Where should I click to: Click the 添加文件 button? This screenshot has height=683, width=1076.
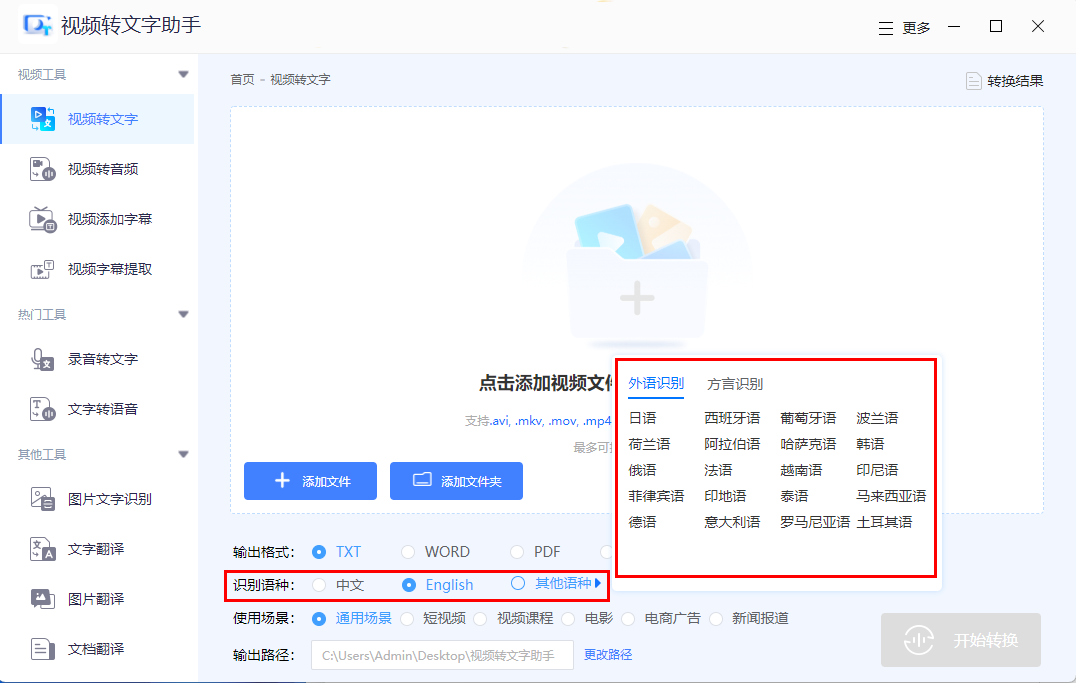click(x=310, y=481)
